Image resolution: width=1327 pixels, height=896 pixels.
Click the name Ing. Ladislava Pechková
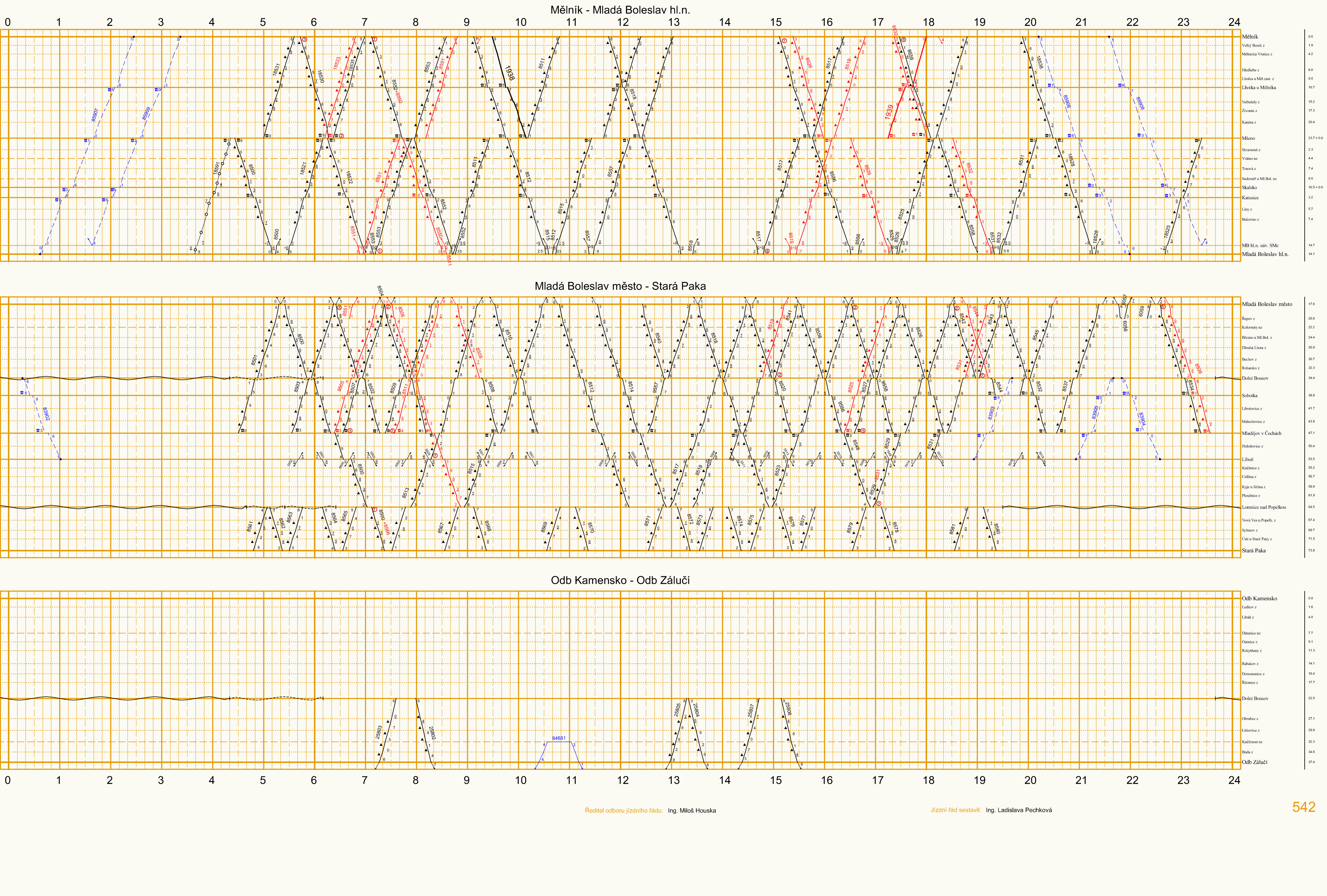point(1019,810)
